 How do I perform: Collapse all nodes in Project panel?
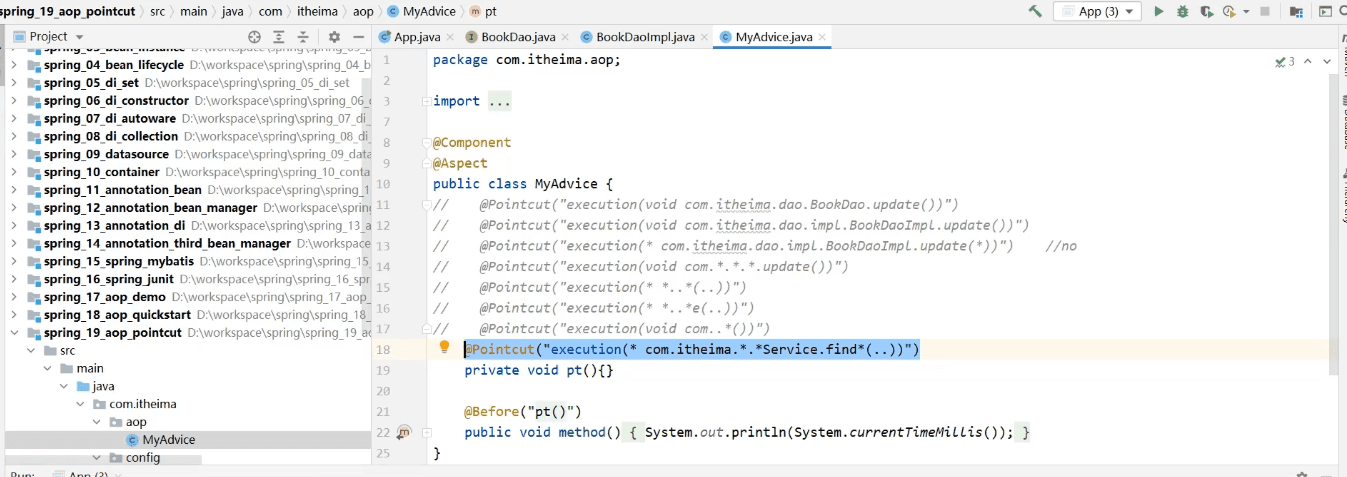coord(303,37)
